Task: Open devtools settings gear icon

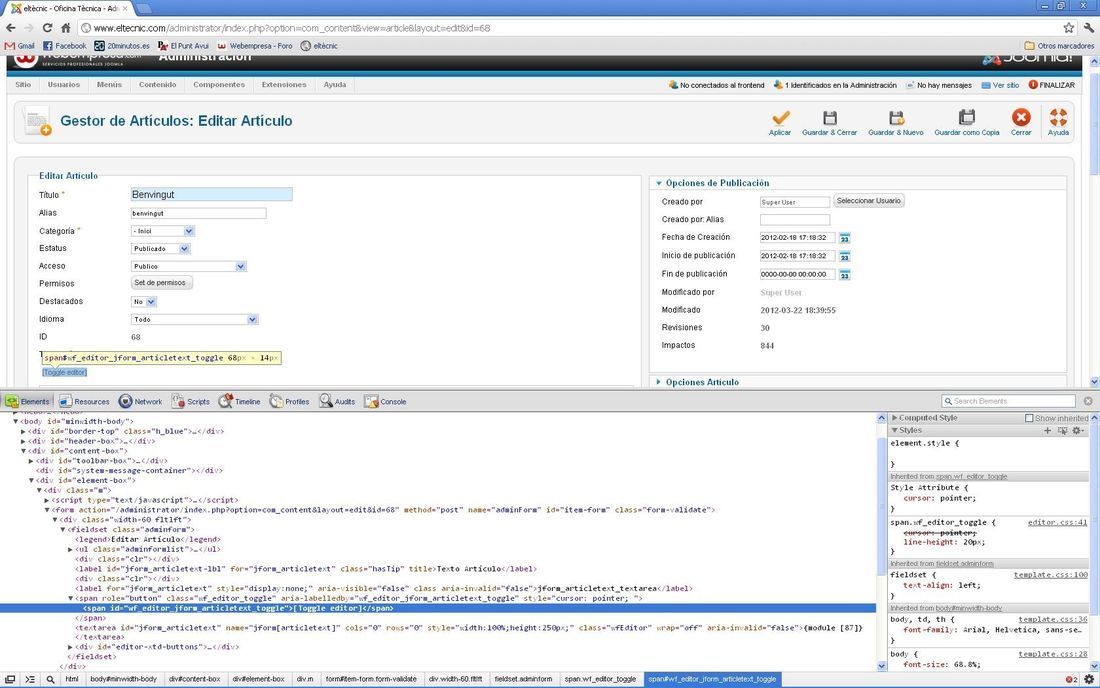Action: click(1089, 680)
